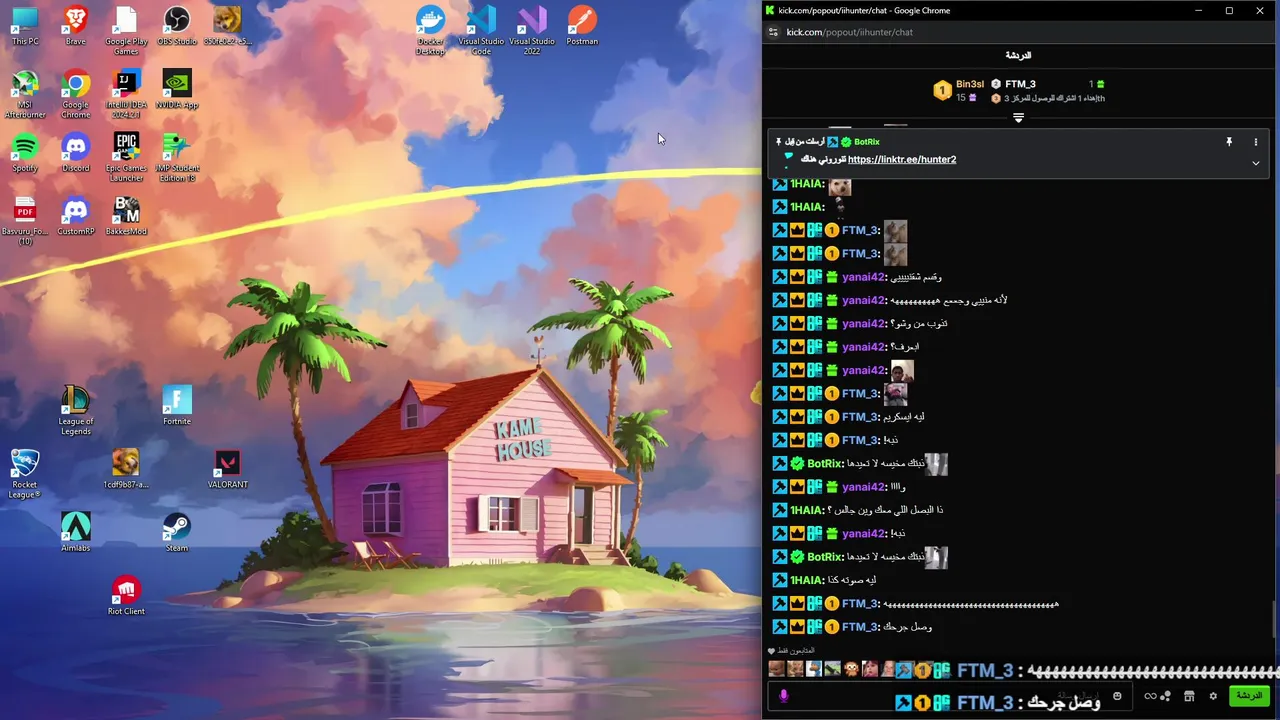Open Fortnite desktop shortcut
Image resolution: width=1280 pixels, height=720 pixels.
(x=177, y=406)
